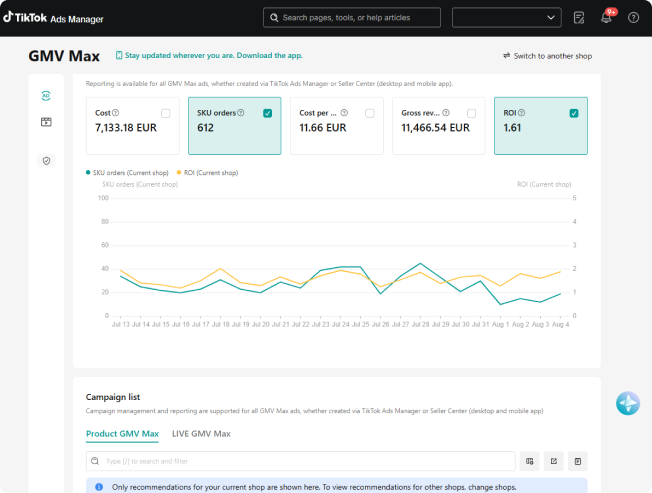The width and height of the screenshot is (652, 493).
Task: Focus the search pages and tools field
Action: point(352,17)
